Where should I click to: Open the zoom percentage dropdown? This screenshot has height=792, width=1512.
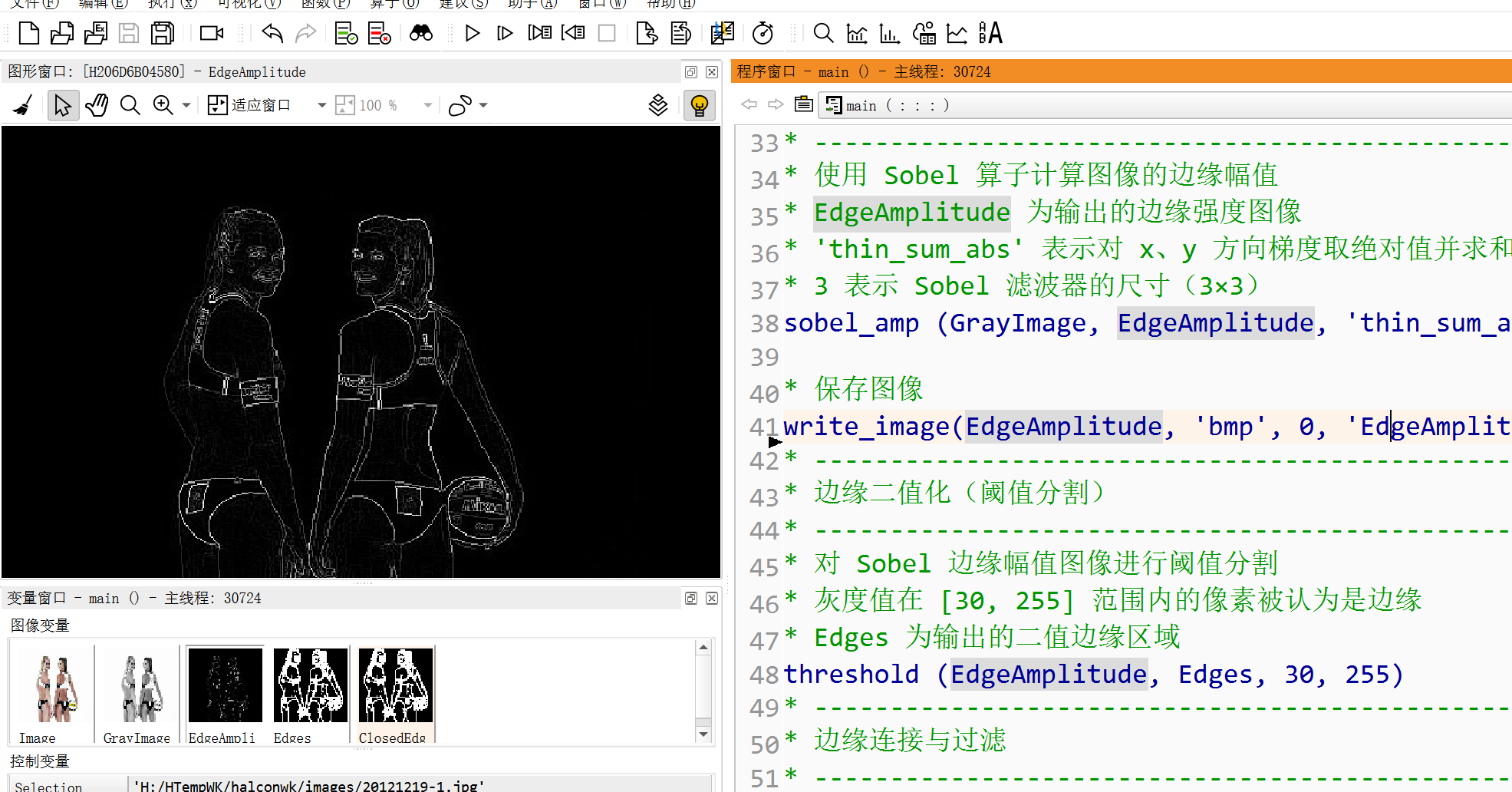tap(427, 105)
